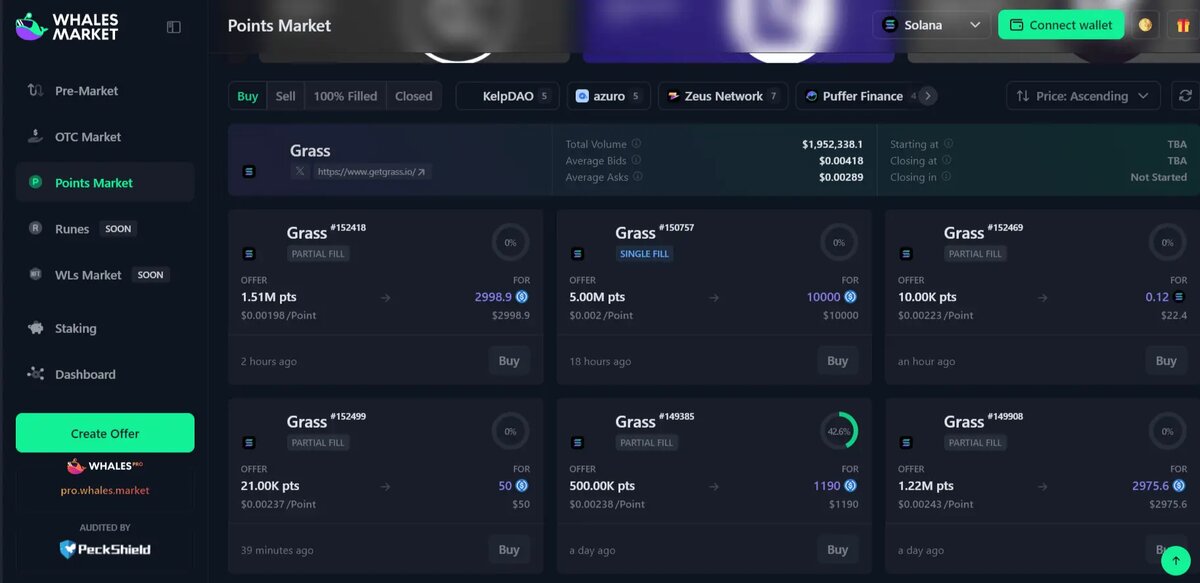1200x583 pixels.
Task: Switch to the Sell tab
Action: [286, 96]
